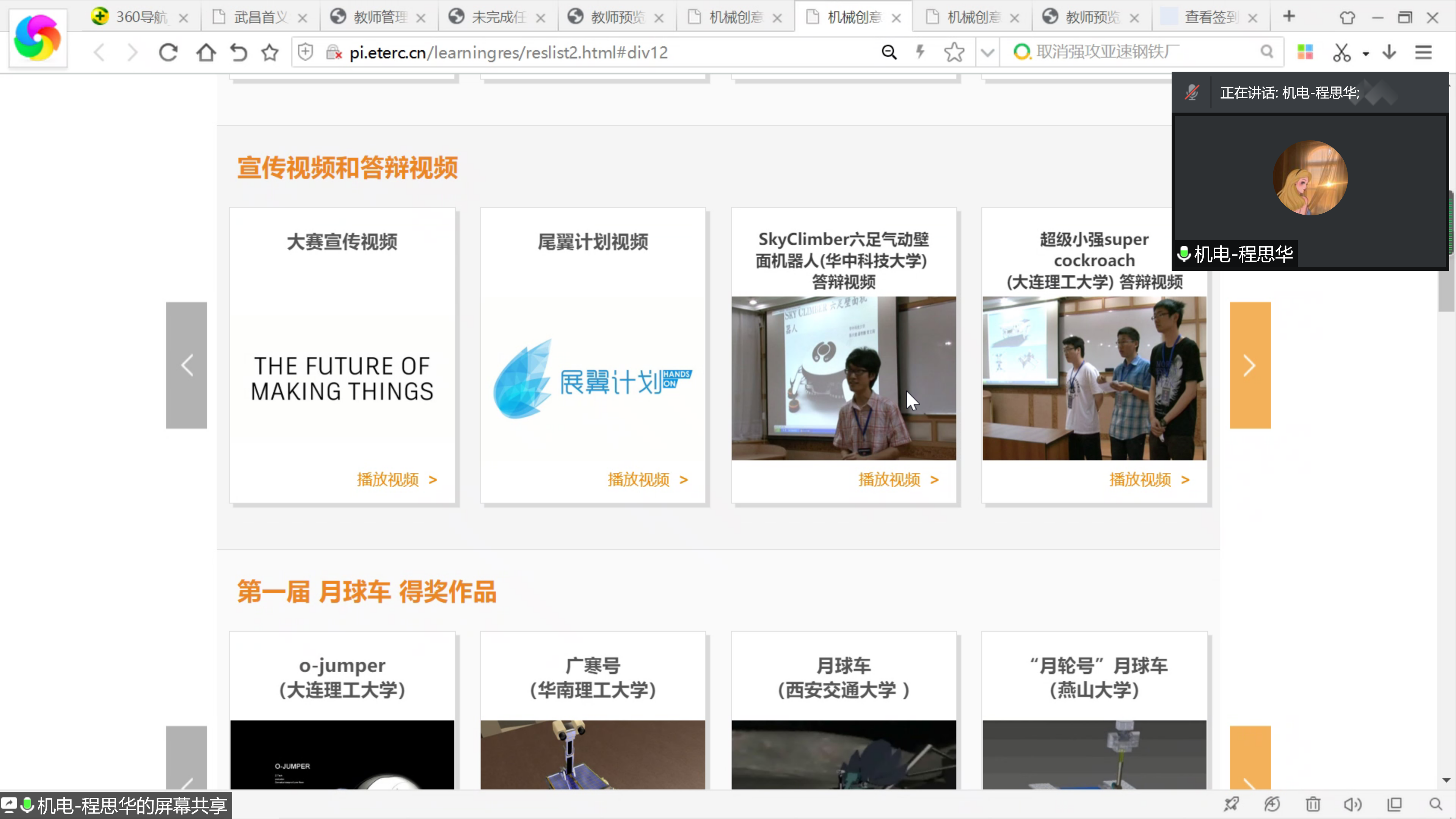Click the undo/restore closed tab icon
The height and width of the screenshot is (819, 1456).
238,53
